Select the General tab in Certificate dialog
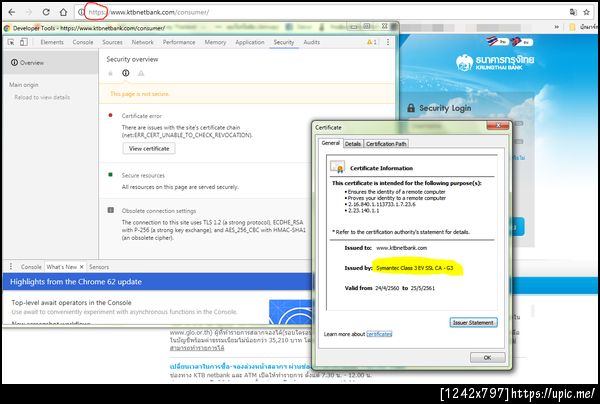This screenshot has width=600, height=404. tap(330, 143)
